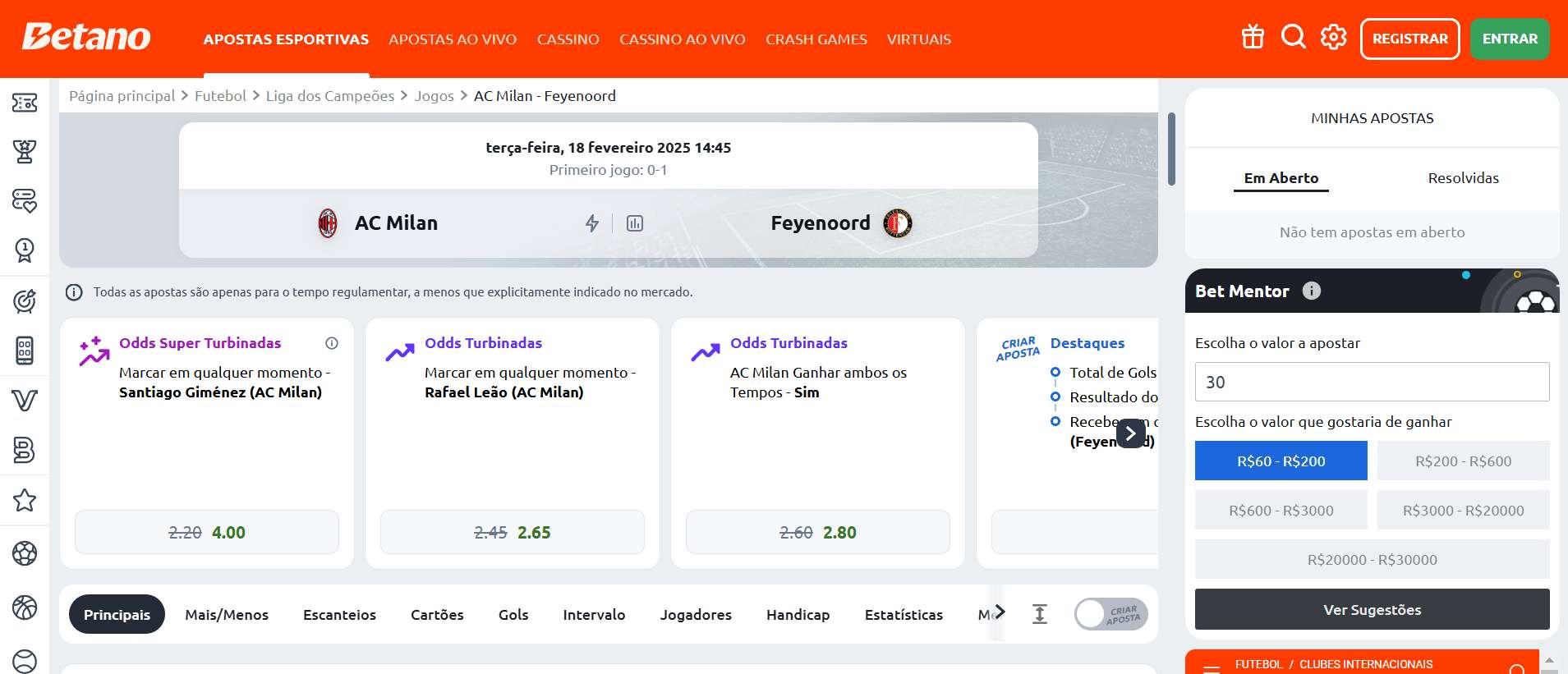
Task: Click the ticket coupon sidebar icon
Action: coord(25,103)
